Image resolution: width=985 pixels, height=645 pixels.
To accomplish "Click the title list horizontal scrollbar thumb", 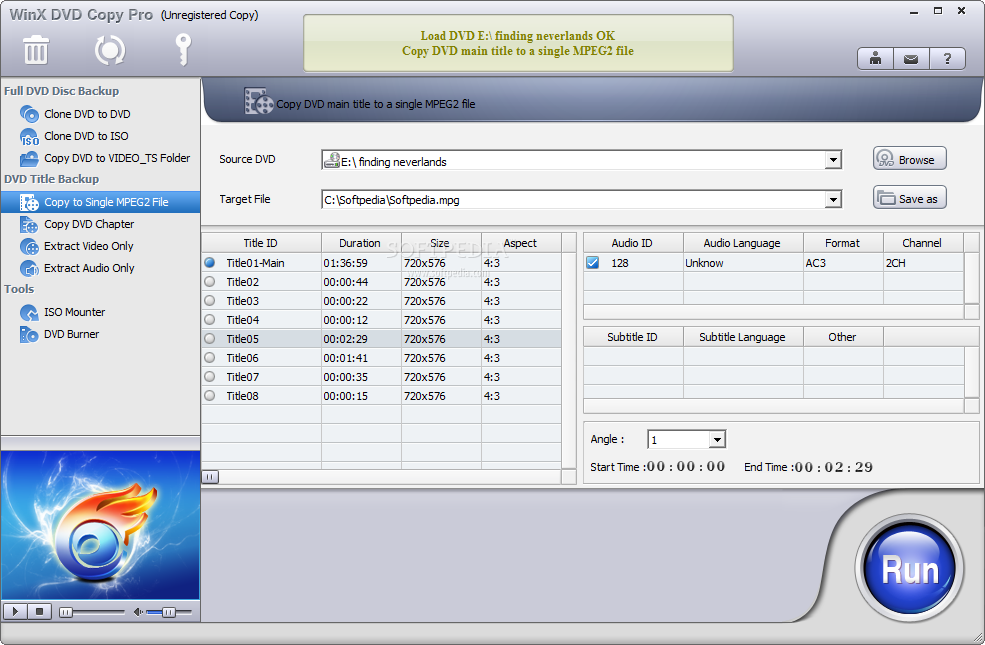I will 210,477.
